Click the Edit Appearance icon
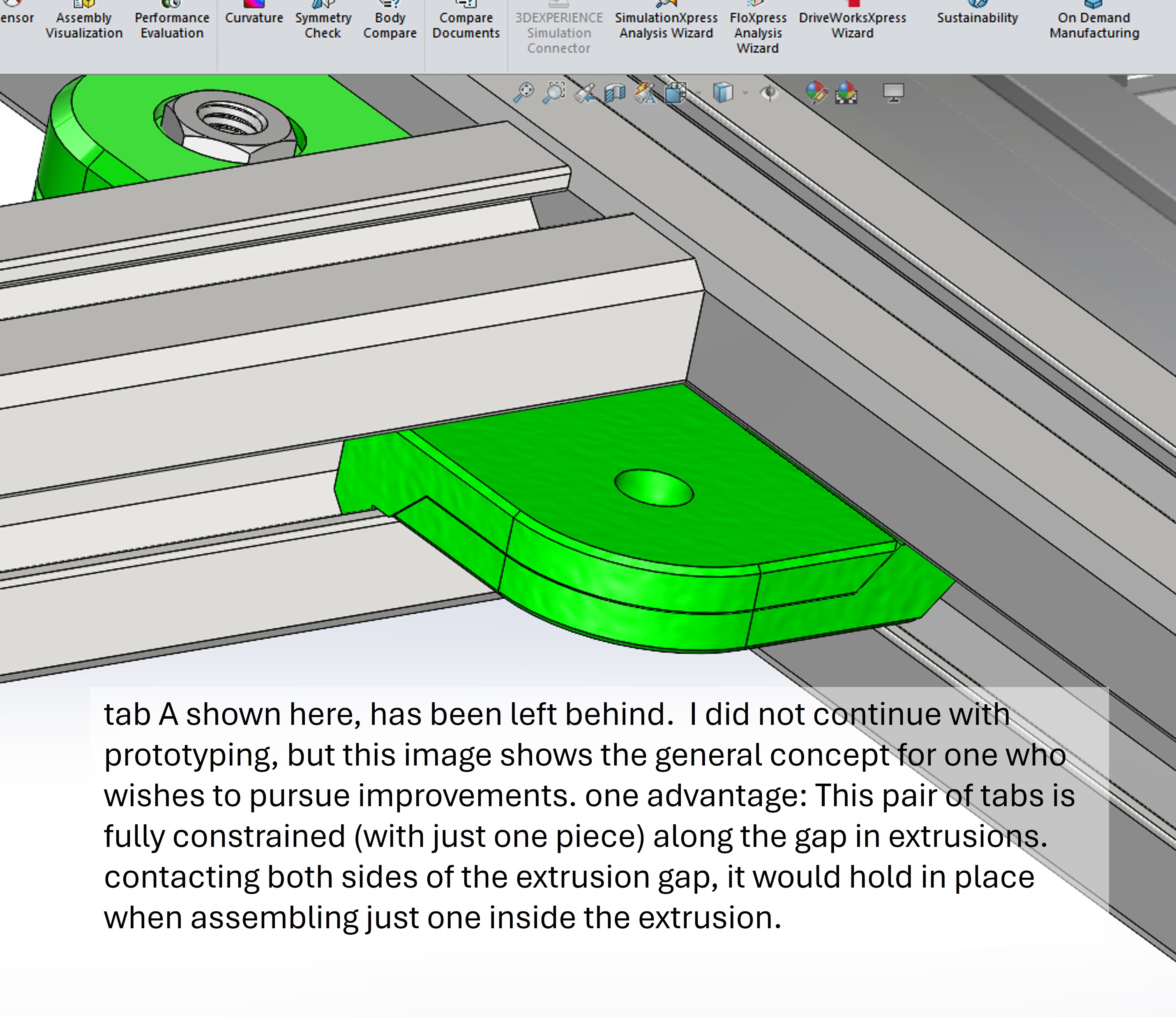This screenshot has width=1176, height=1017. (816, 92)
